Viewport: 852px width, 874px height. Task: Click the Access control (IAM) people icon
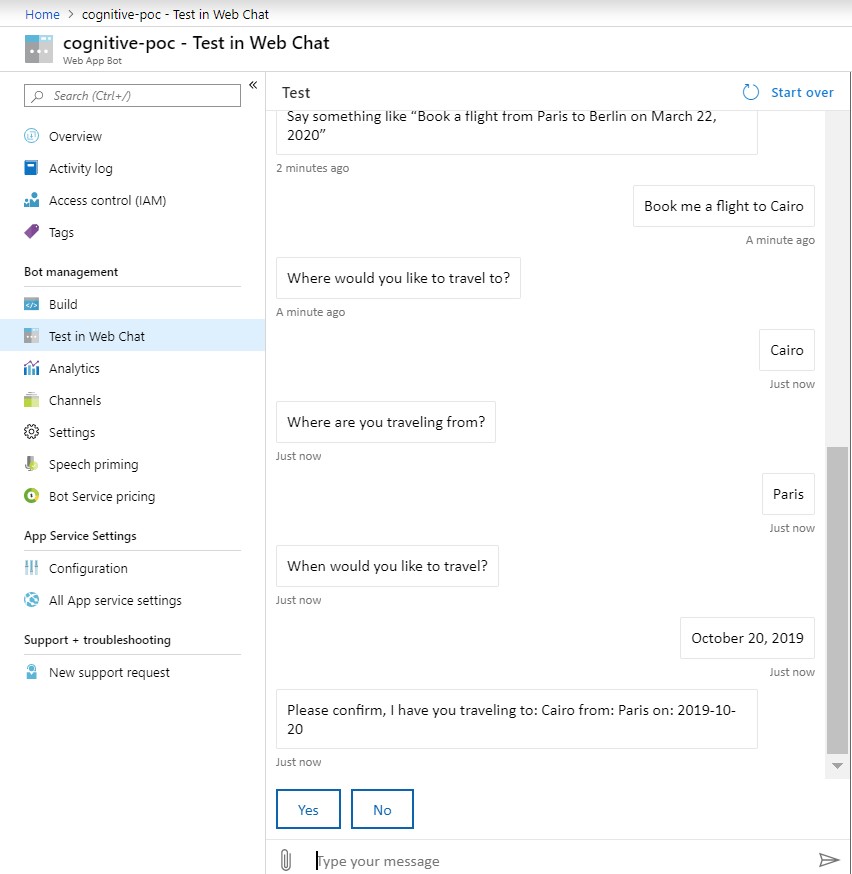(31, 201)
